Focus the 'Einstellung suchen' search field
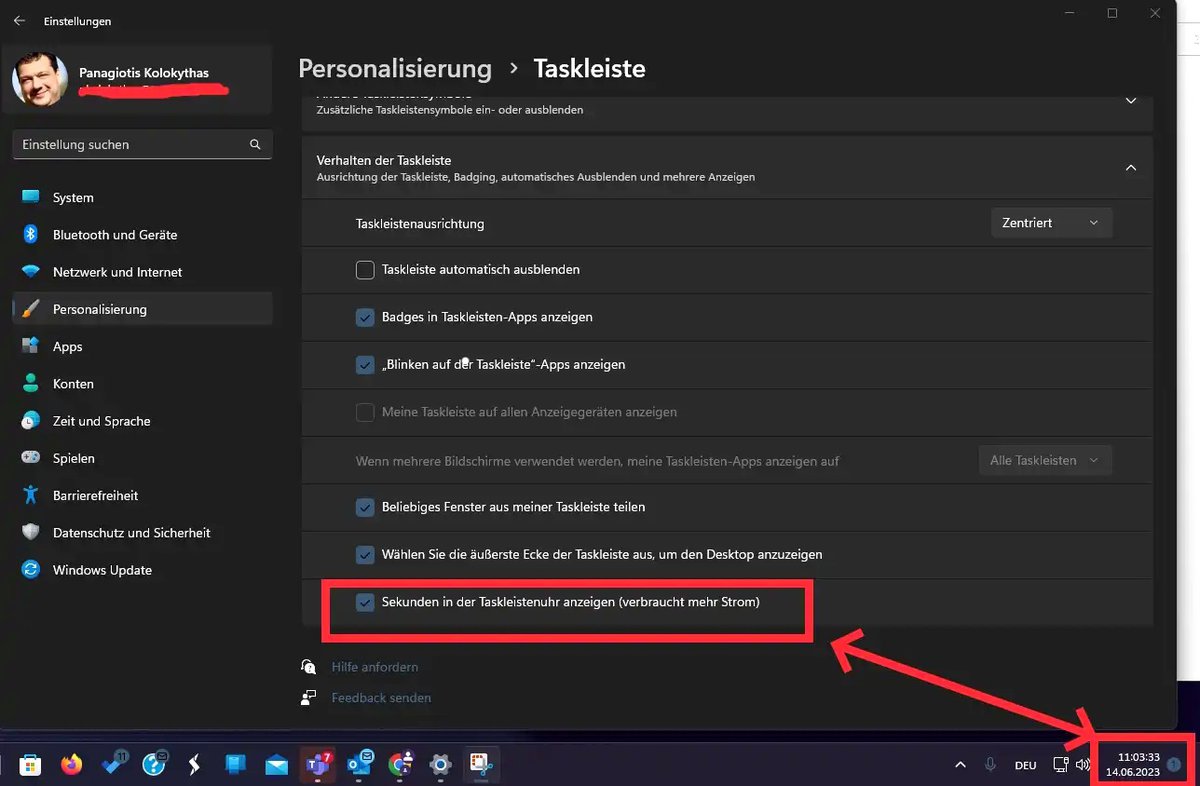This screenshot has width=1200, height=786. coord(130,145)
